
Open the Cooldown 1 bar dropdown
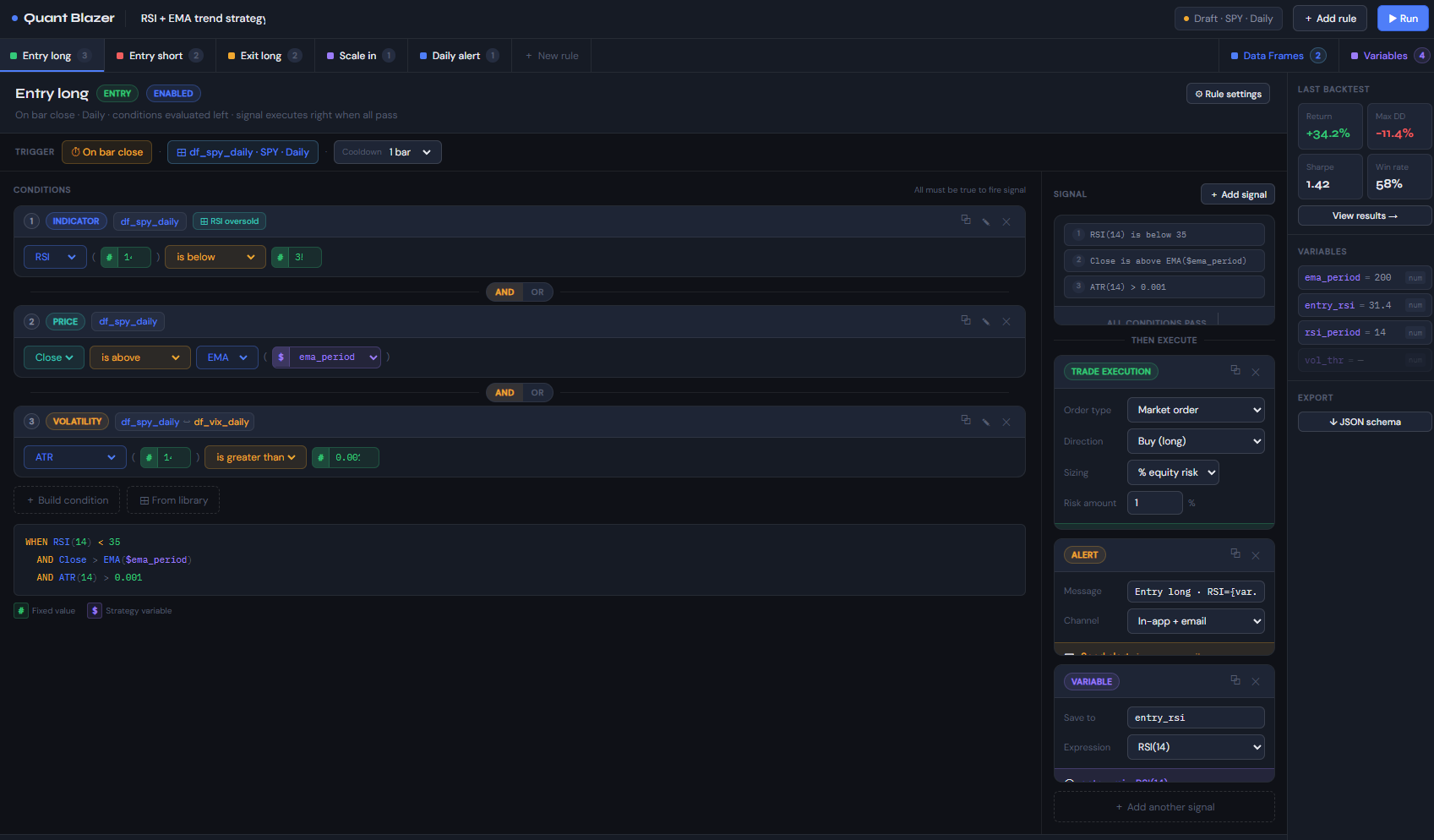click(387, 152)
